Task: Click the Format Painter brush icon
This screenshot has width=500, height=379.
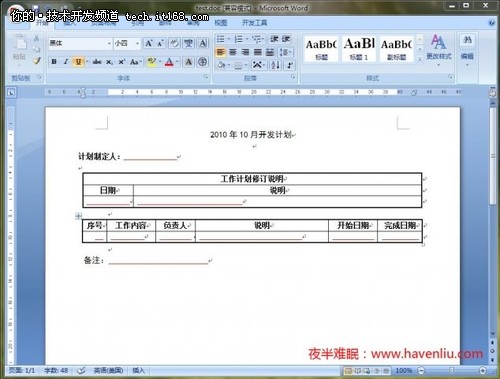Action: pos(37,61)
